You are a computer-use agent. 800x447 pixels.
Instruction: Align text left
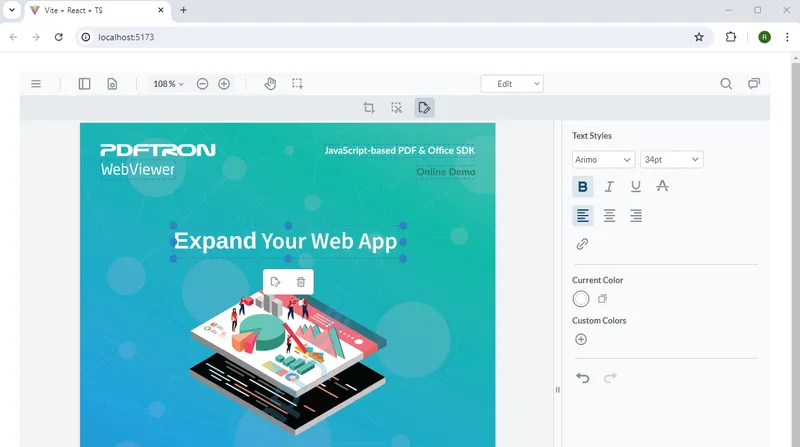[x=583, y=216]
